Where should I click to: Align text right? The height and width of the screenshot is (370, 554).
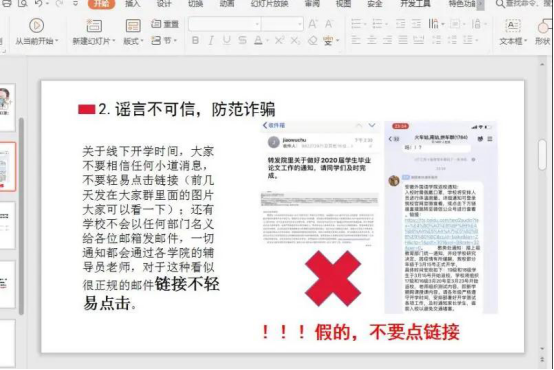[388, 40]
